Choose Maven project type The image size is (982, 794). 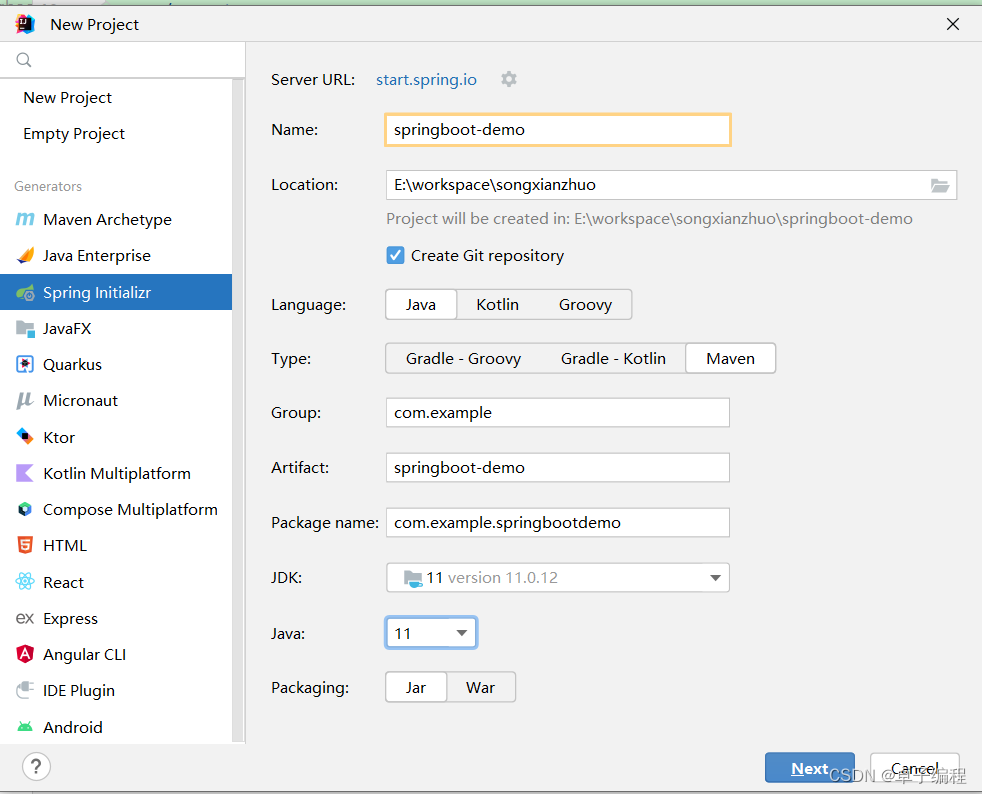[x=730, y=358]
